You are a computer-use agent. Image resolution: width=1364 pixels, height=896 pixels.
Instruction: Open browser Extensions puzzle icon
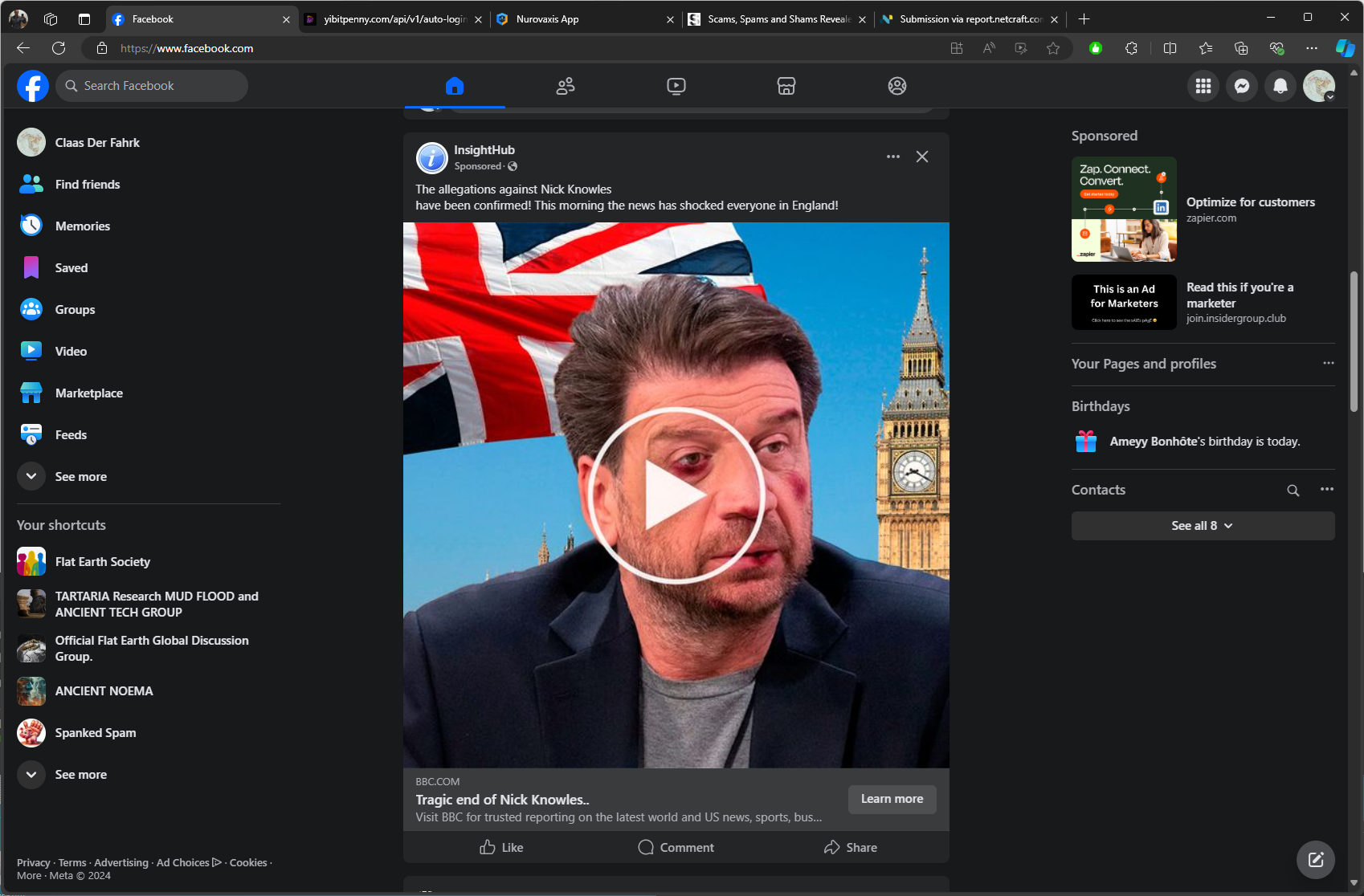1131,48
